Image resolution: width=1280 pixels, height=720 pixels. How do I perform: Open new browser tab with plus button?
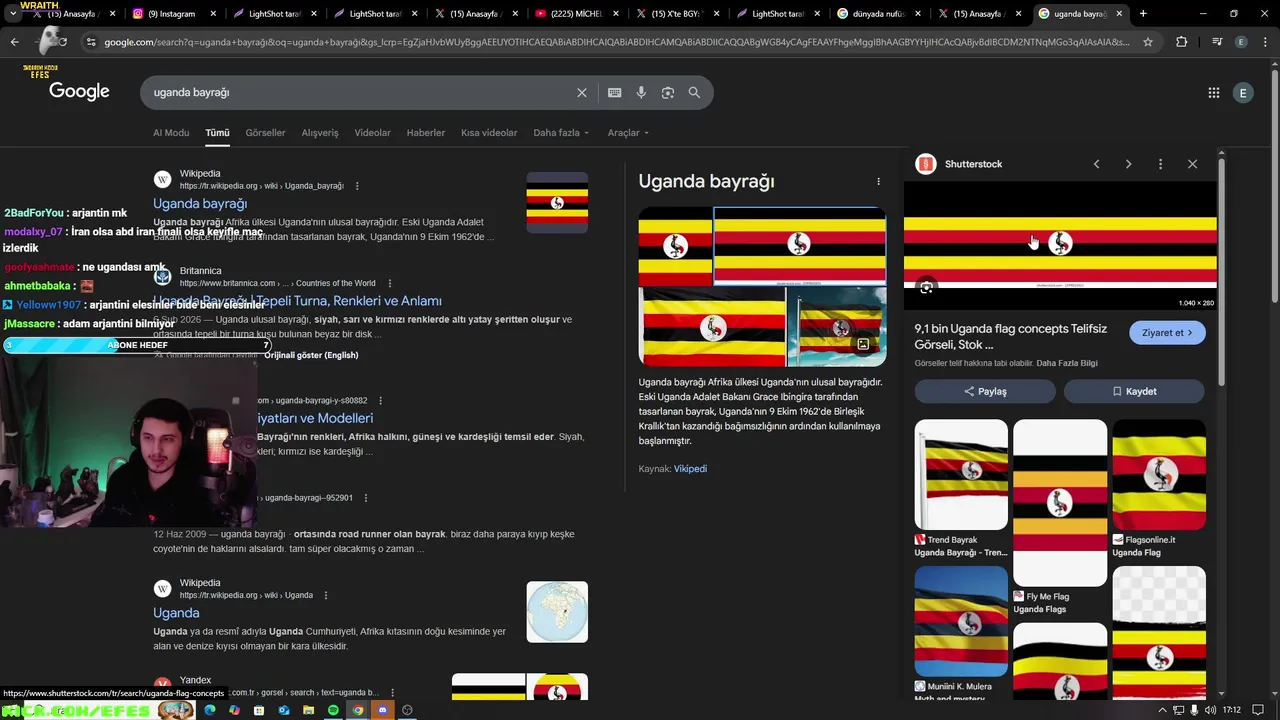[1143, 14]
